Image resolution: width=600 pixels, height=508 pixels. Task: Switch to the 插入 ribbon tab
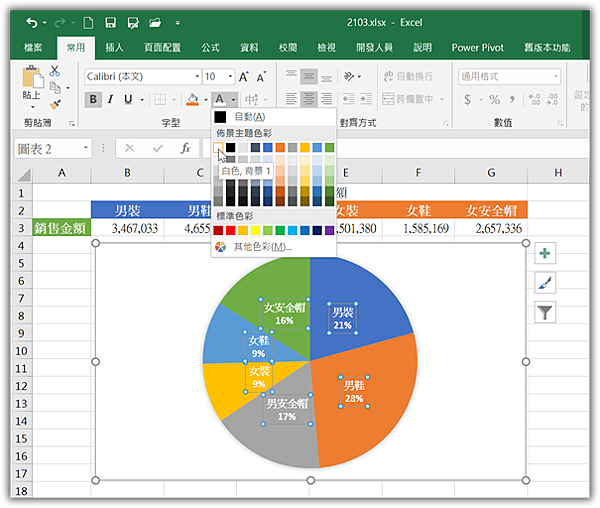pos(114,47)
